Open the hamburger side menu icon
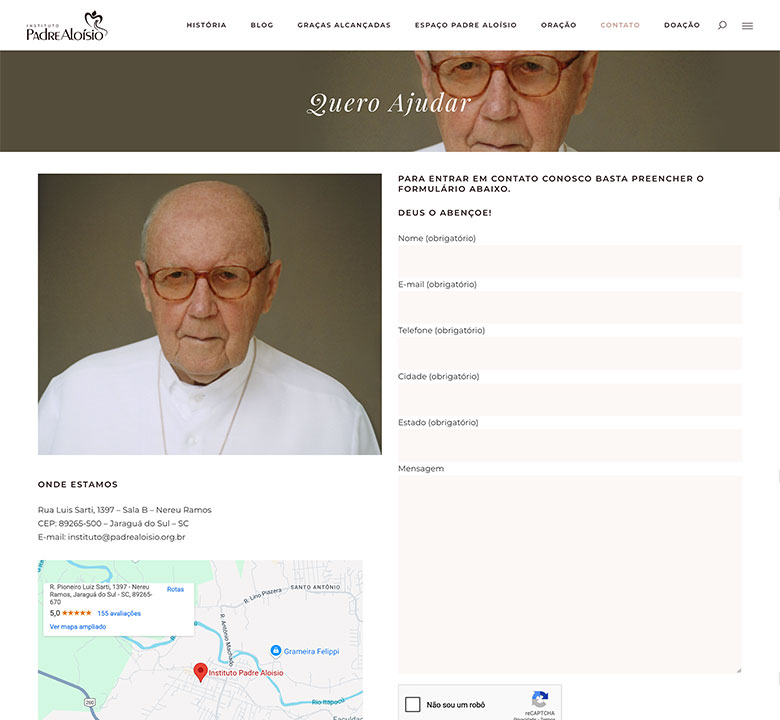The height and width of the screenshot is (720, 780). tap(747, 25)
